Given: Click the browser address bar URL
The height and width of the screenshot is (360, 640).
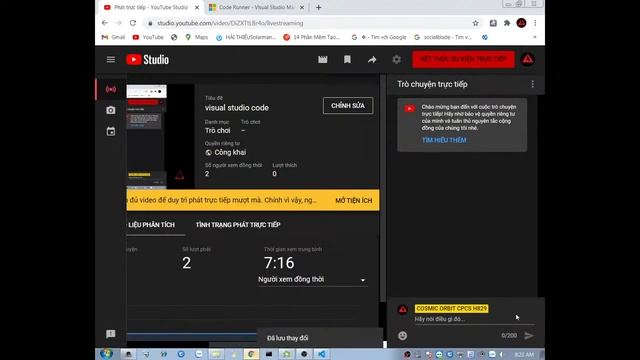Looking at the screenshot, I should click(x=230, y=23).
